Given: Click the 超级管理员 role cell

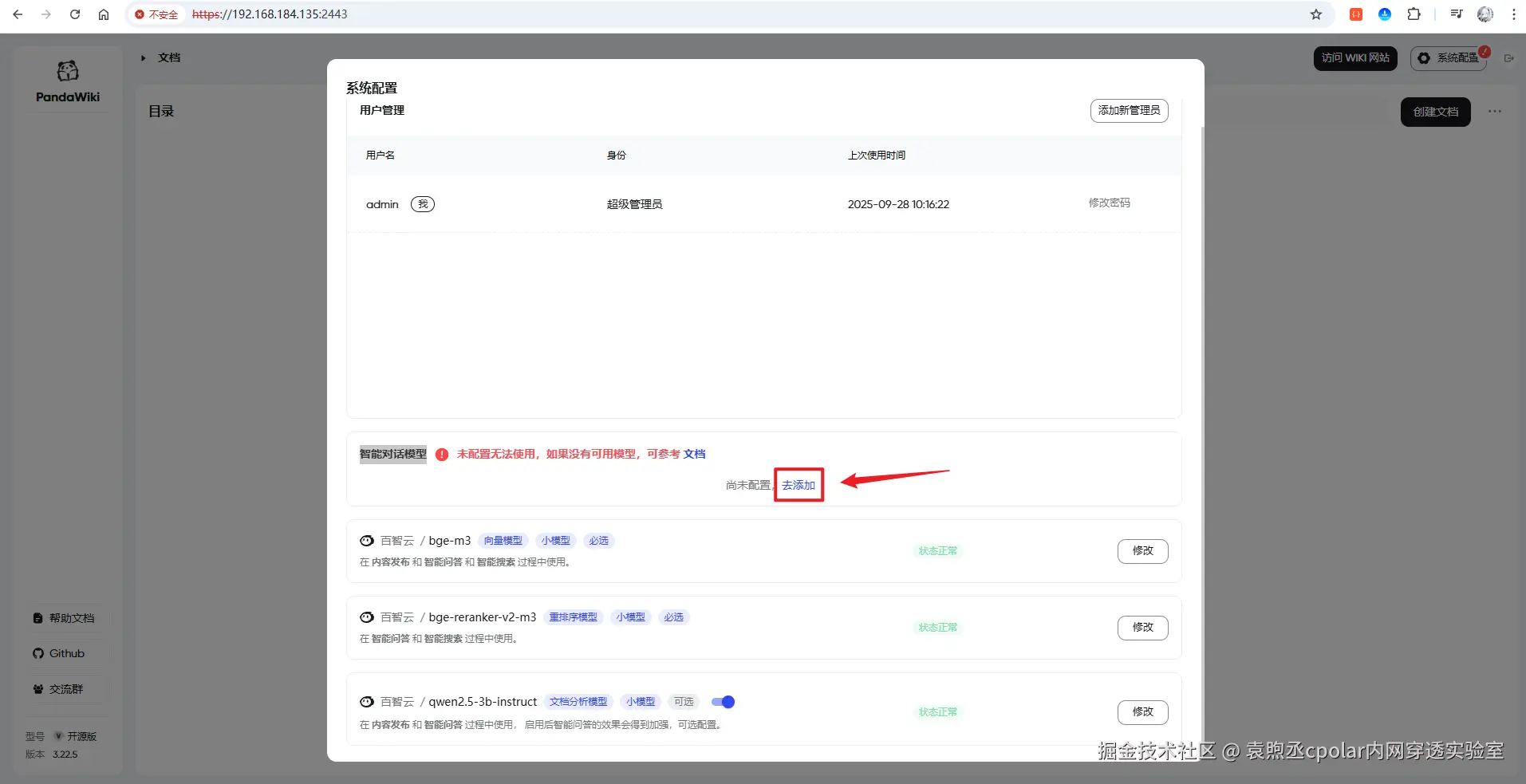Looking at the screenshot, I should point(635,204).
